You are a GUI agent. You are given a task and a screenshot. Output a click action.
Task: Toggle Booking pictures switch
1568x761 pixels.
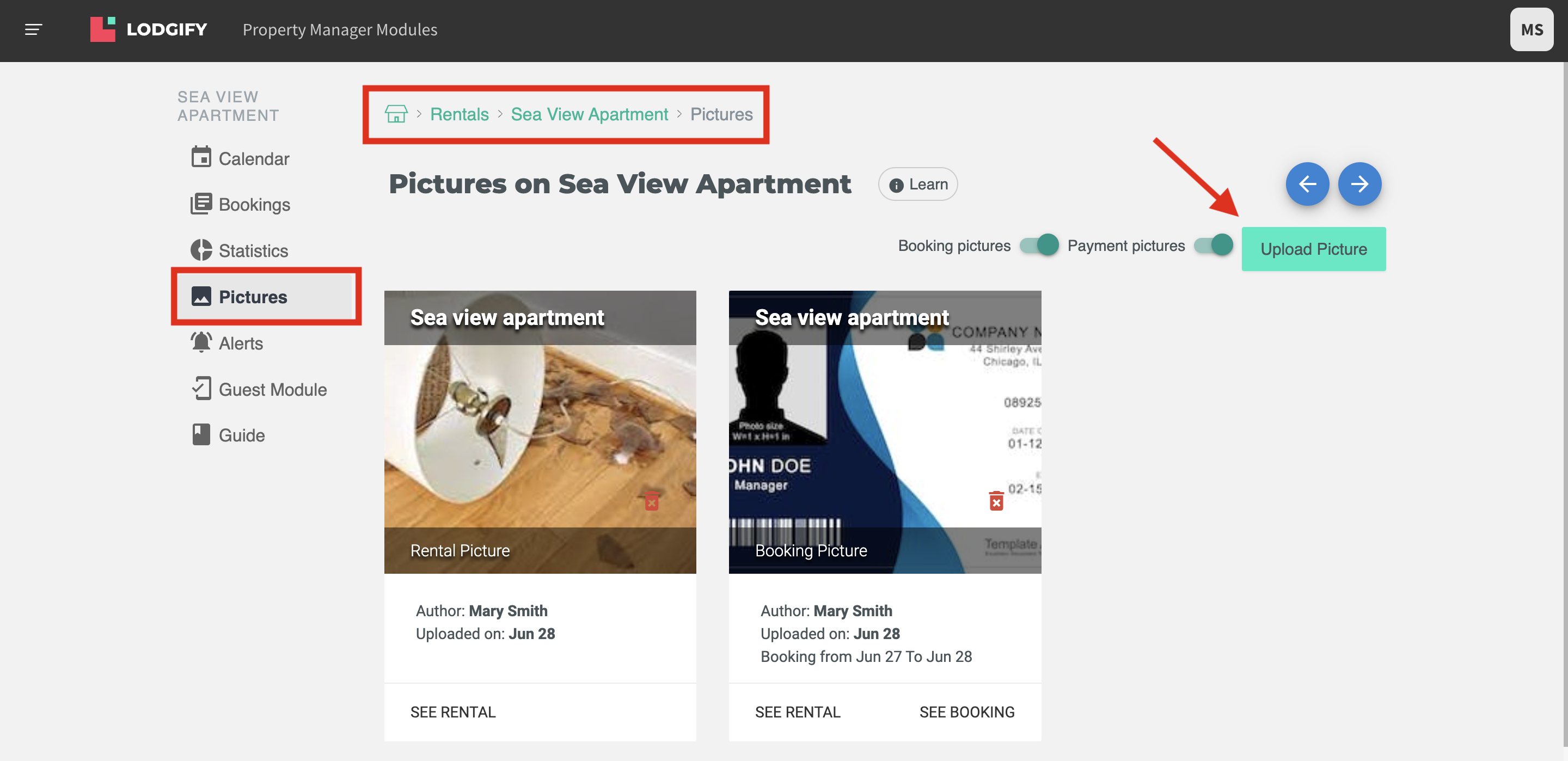1040,246
